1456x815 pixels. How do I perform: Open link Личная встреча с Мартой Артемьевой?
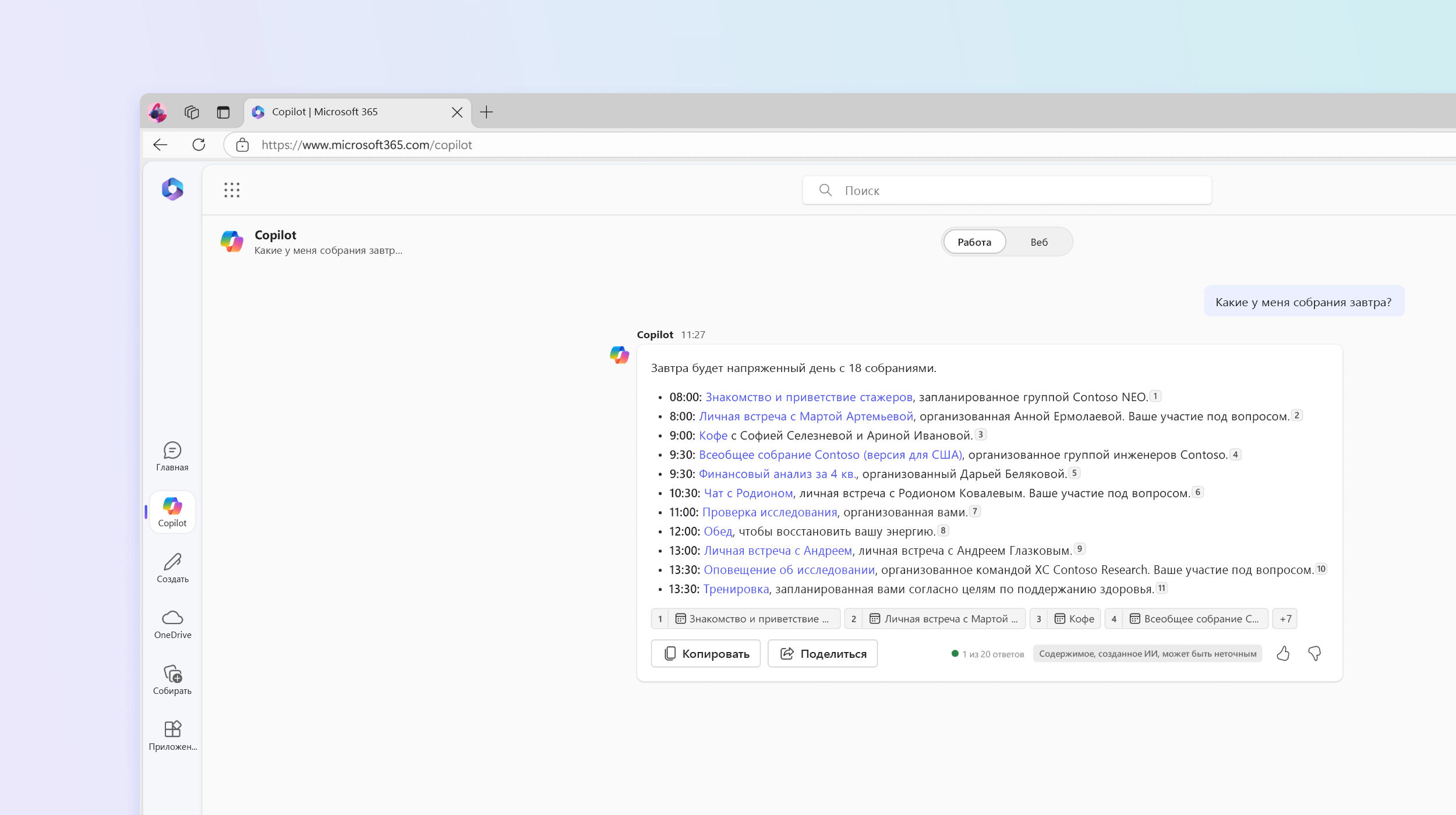tap(806, 416)
